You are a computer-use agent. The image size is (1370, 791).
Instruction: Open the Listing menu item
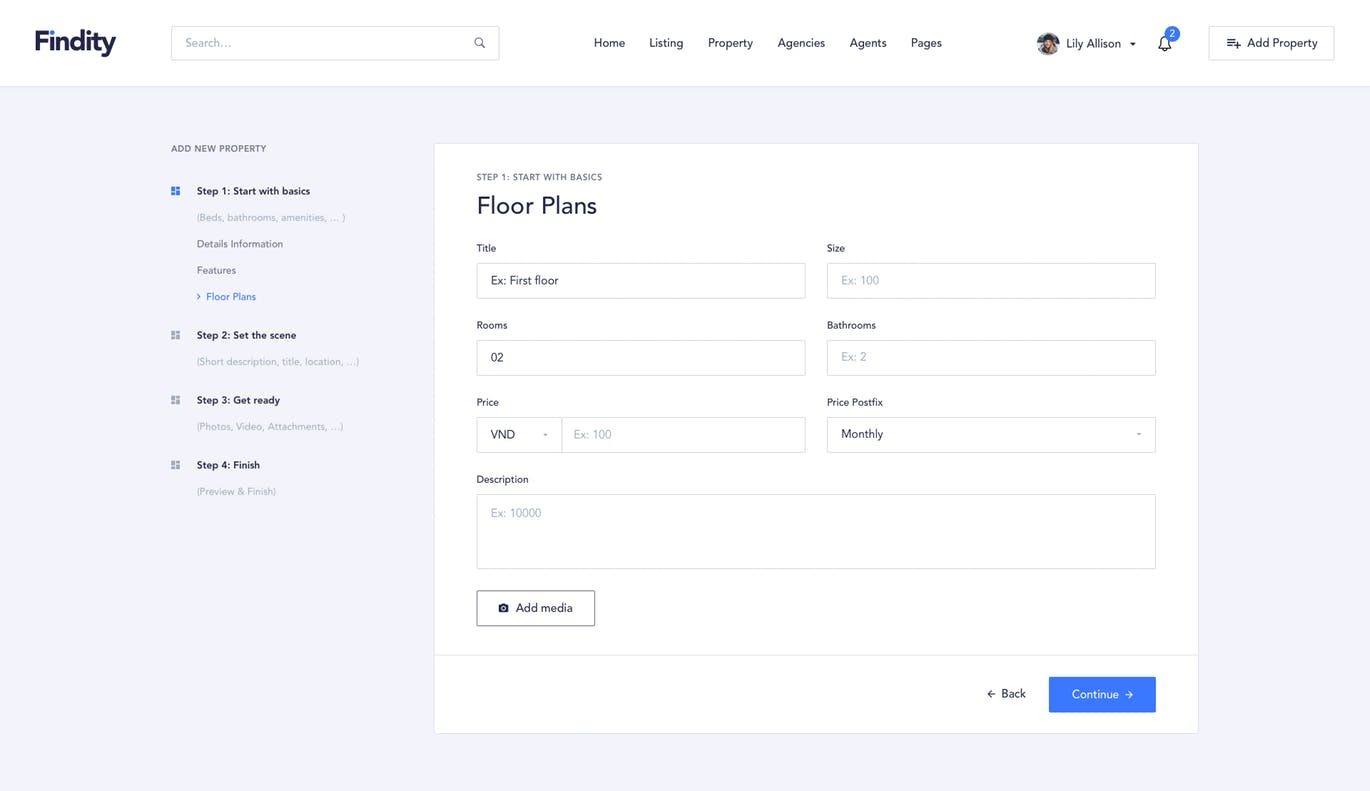(666, 43)
